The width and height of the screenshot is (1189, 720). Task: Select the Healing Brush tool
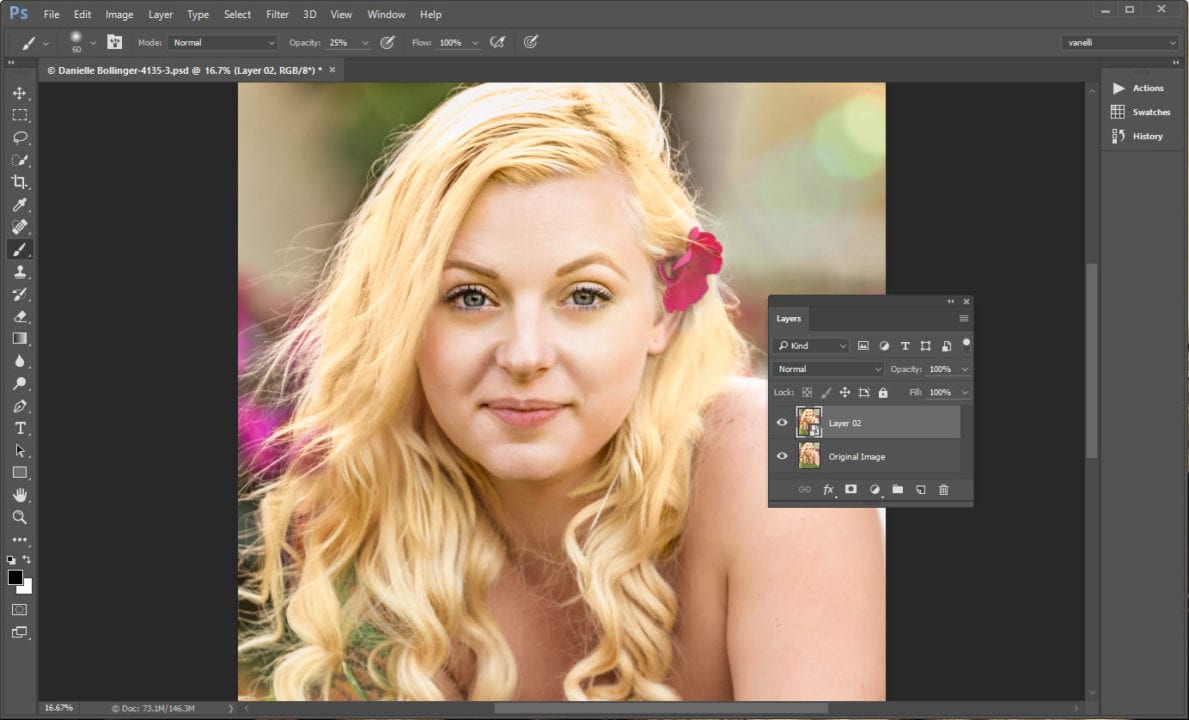(20, 227)
